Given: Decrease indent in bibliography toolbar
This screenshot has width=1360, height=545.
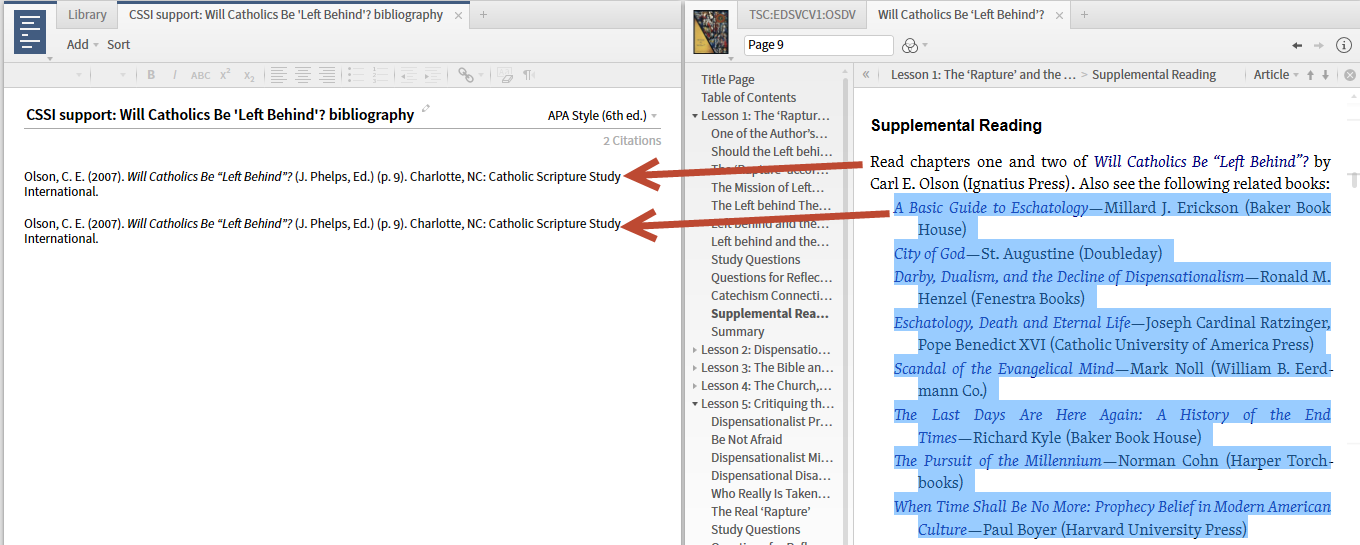Looking at the screenshot, I should [408, 75].
